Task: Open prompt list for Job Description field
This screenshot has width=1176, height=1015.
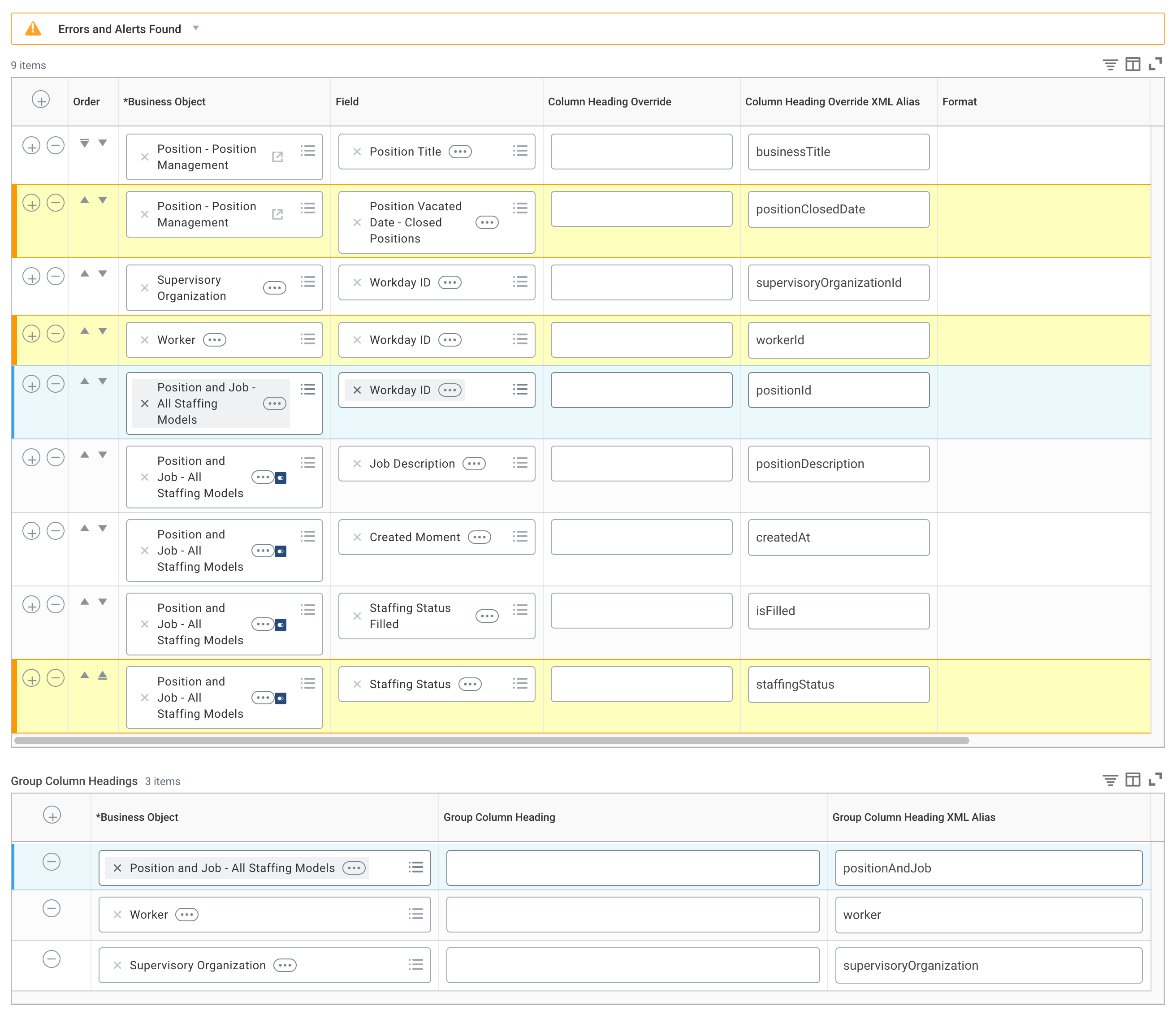Action: (x=520, y=463)
